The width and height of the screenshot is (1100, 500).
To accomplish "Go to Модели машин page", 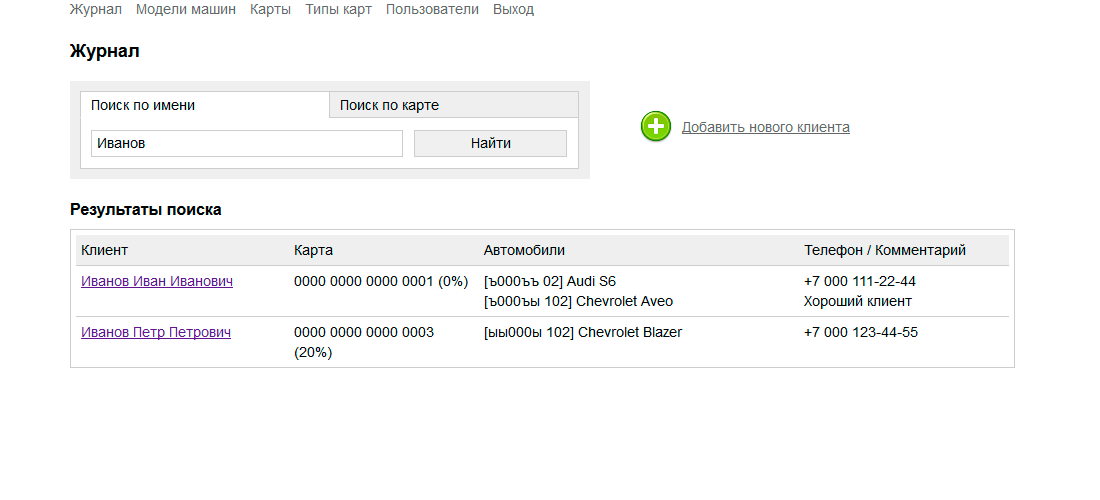I will point(186,9).
